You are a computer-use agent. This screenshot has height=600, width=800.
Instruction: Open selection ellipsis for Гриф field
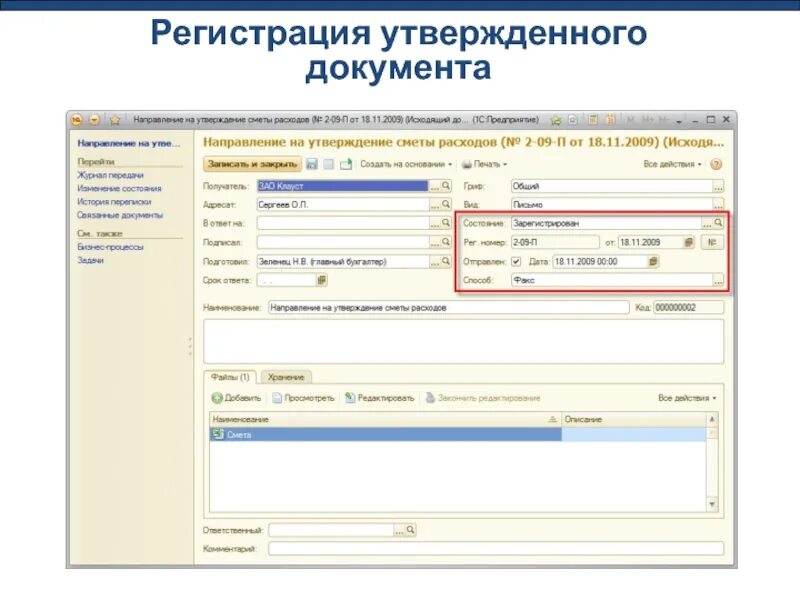click(718, 187)
